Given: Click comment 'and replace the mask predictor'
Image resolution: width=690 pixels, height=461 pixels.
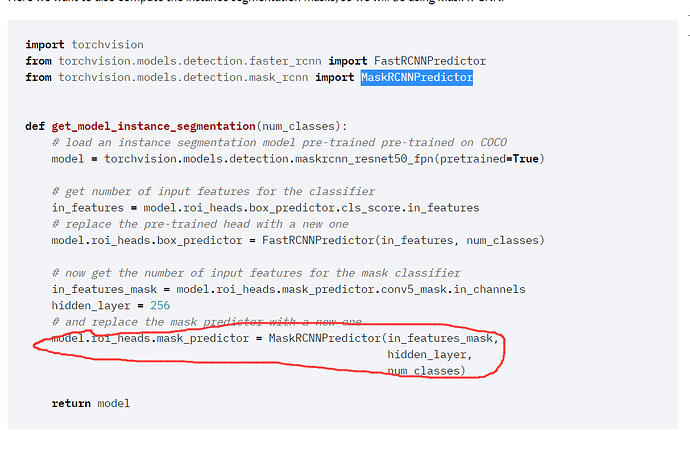Looking at the screenshot, I should coord(206,322).
